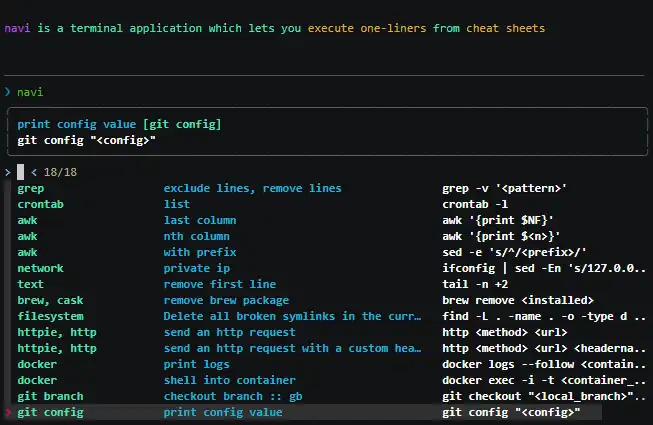Click the fuzzy search input cursor
This screenshot has width=653, height=425.
pos(20,172)
